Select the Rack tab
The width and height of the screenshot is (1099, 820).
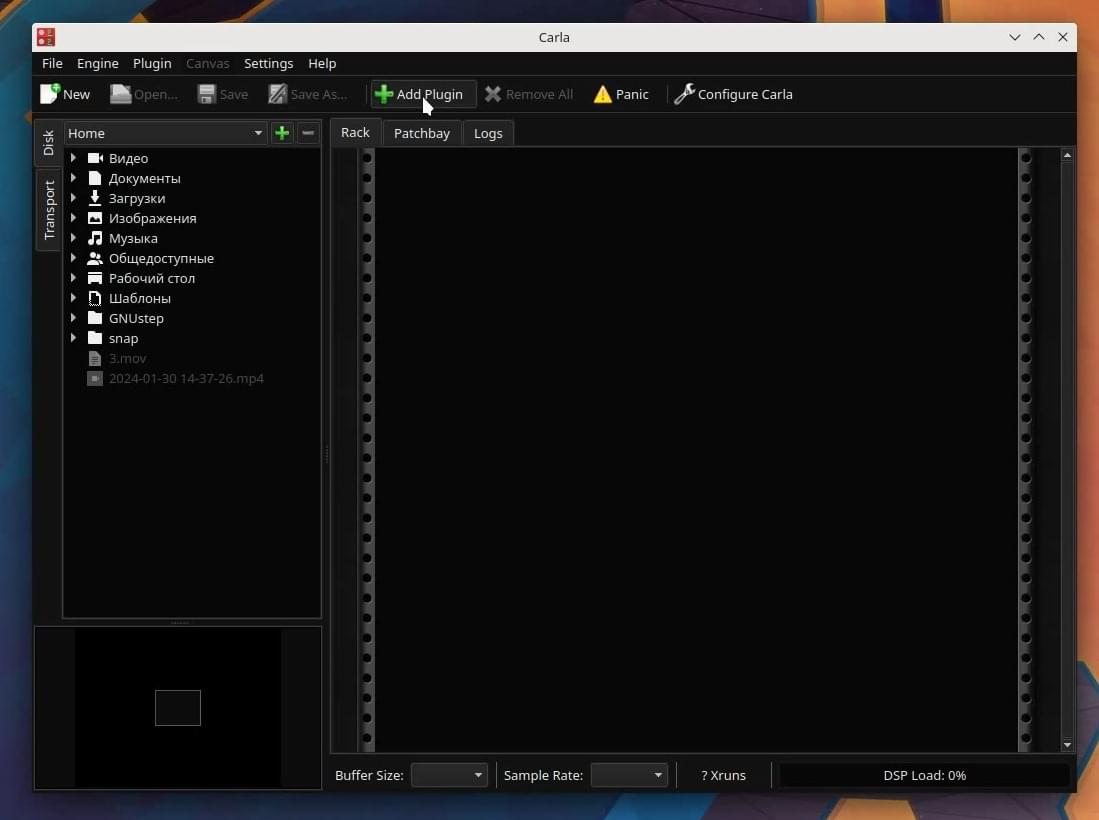355,132
